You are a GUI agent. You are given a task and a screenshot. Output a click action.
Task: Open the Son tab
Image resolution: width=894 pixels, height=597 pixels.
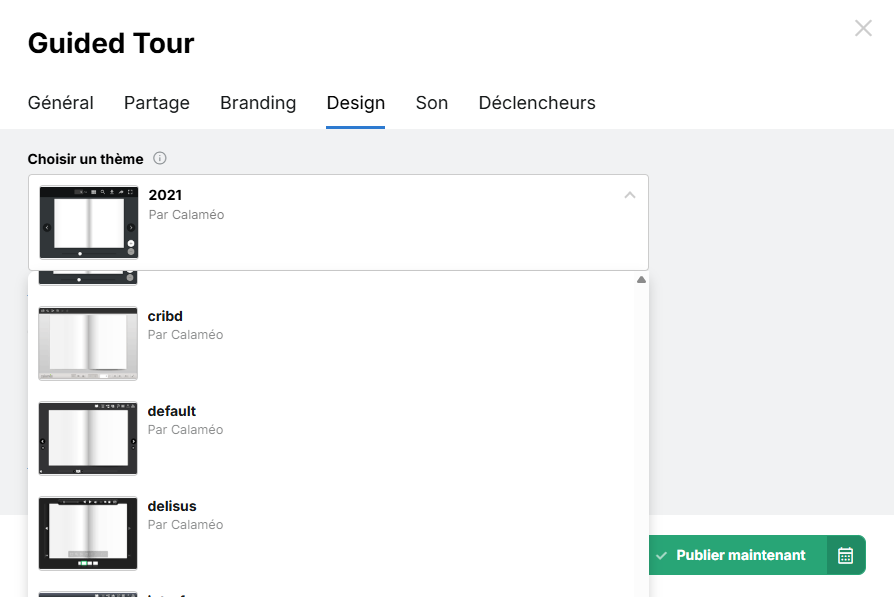click(x=432, y=103)
